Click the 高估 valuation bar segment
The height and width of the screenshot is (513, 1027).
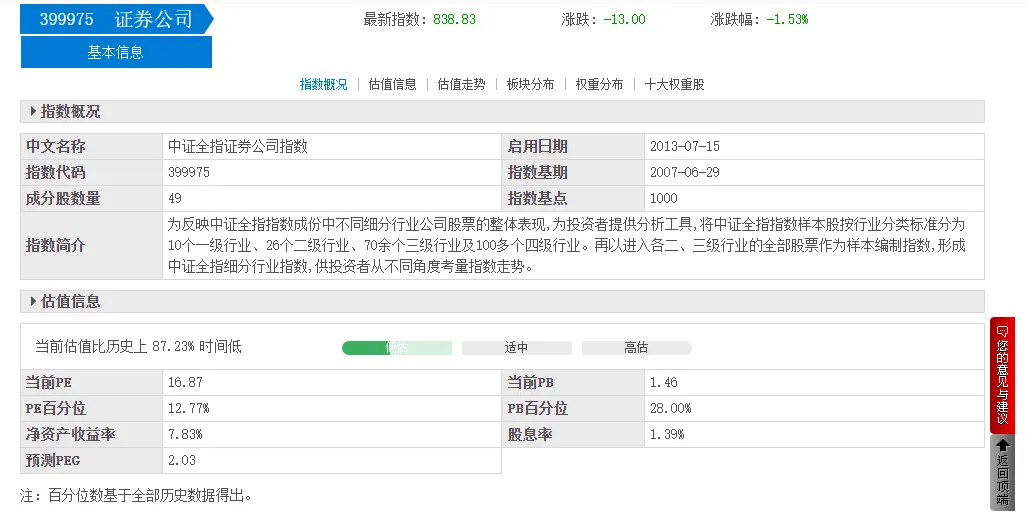pyautogui.click(x=636, y=348)
